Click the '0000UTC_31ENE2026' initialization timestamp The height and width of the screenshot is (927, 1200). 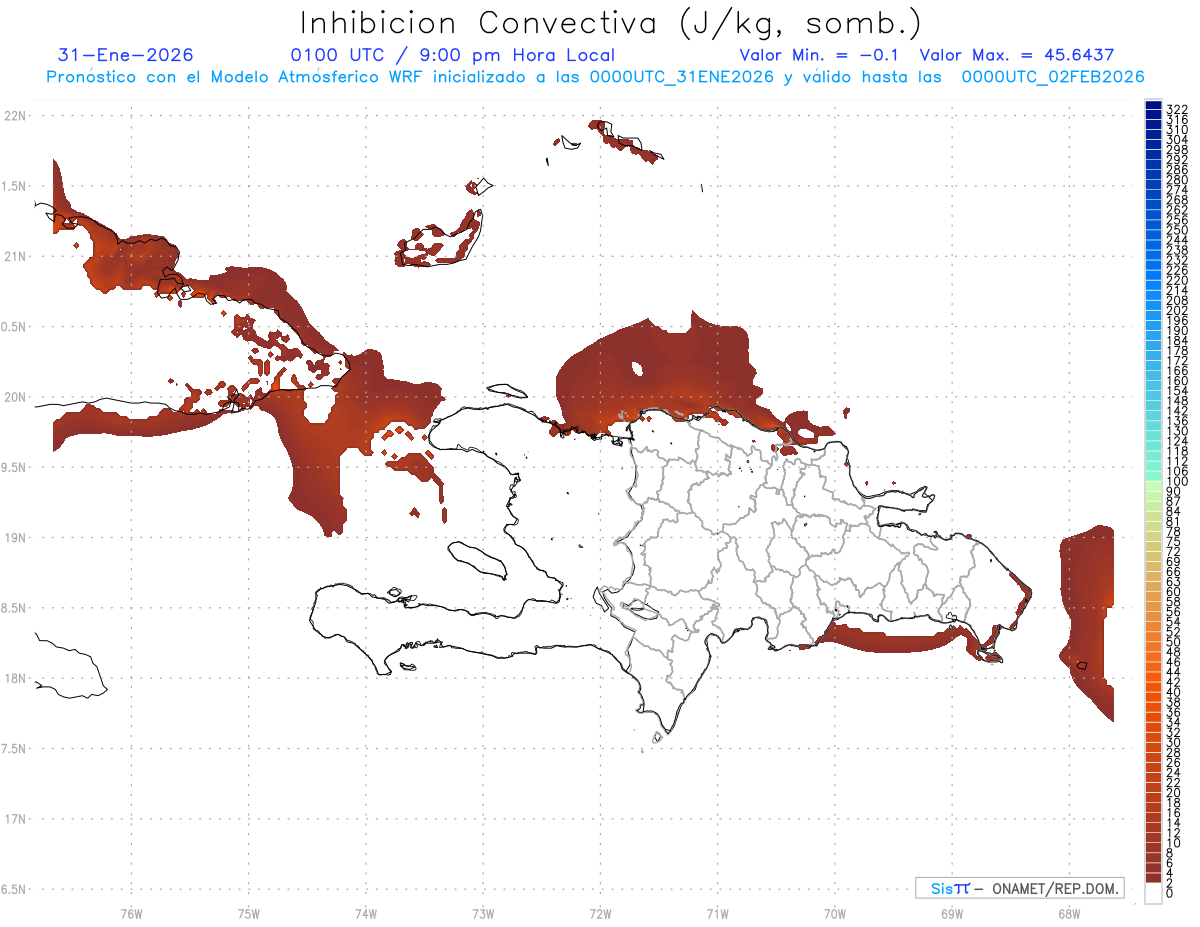pos(682,77)
